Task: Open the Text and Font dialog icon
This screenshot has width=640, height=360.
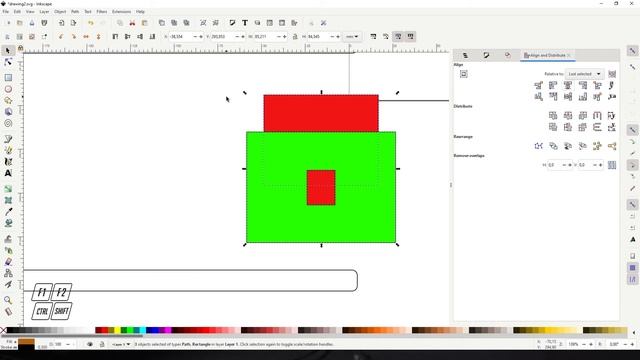Action: pyautogui.click(x=244, y=23)
